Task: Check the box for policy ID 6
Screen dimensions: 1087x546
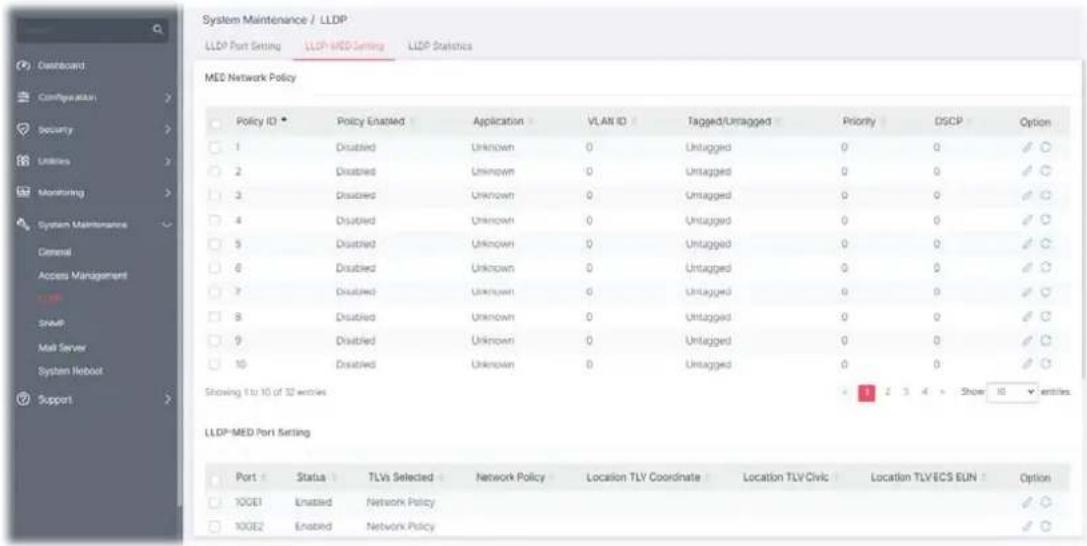Action: (217, 267)
